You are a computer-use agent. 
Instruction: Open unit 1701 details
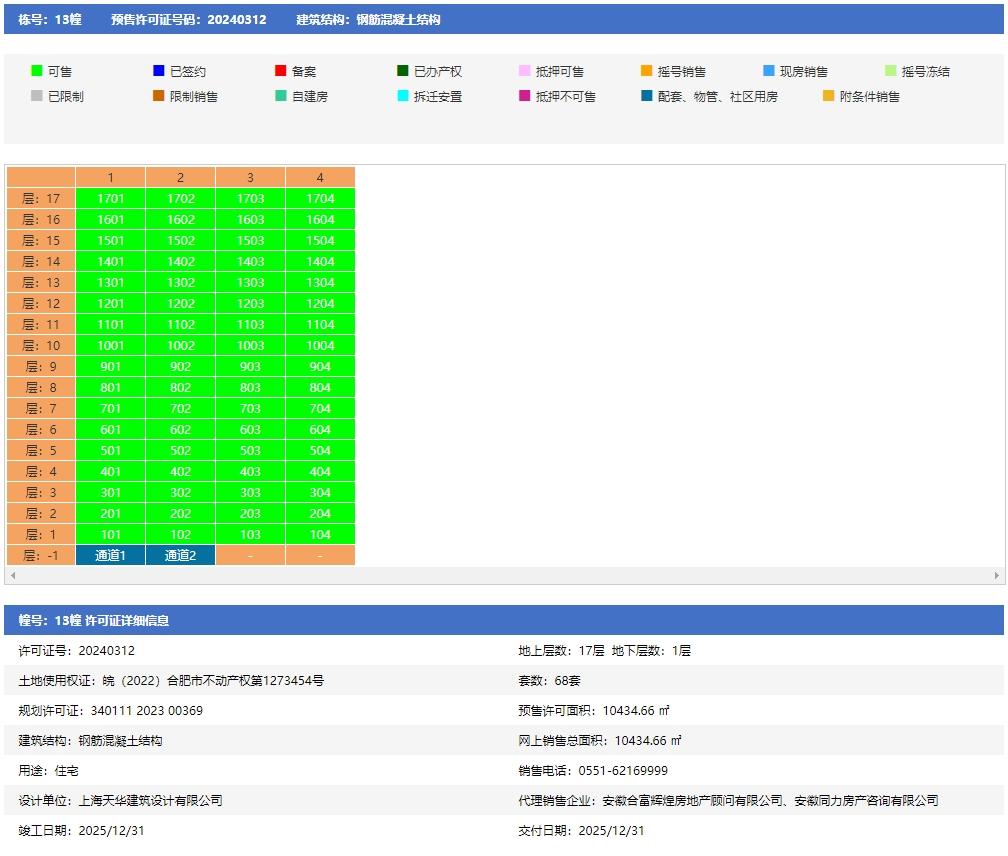(x=111, y=199)
